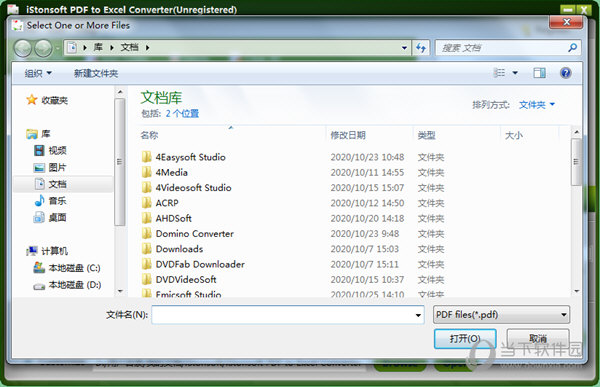Select the Emicsoft Studio folder name

tap(188, 294)
